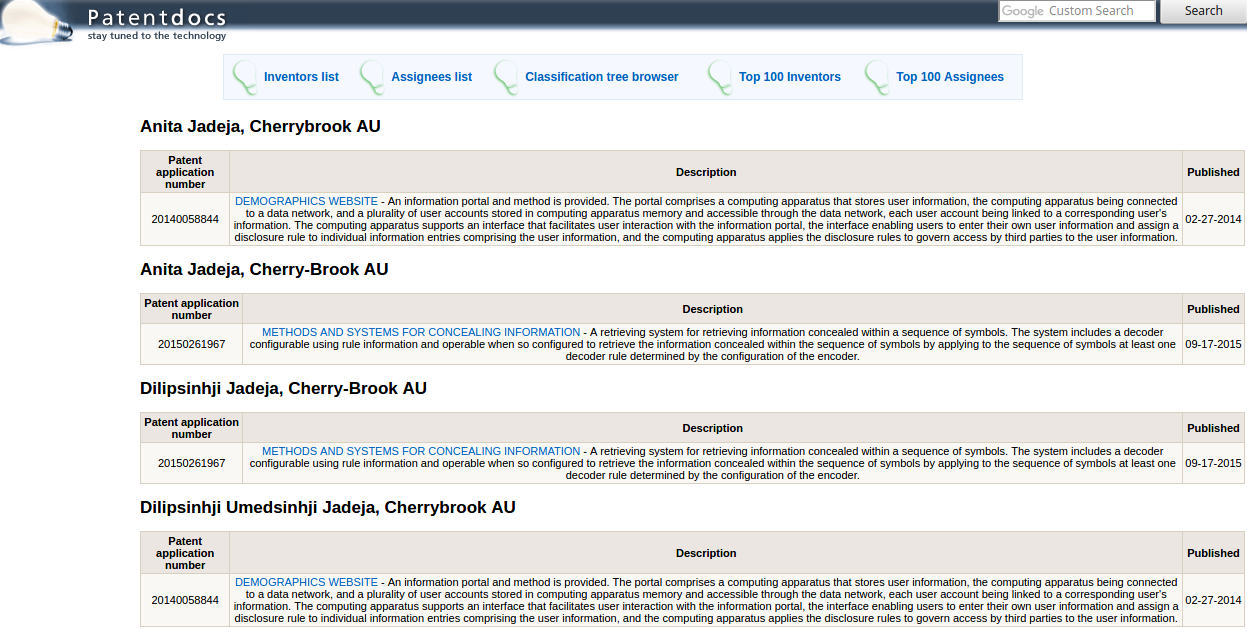Viewport: 1247px width, 636px height.
Task: Click Description header in Dilipsinhji Jadeja Cherry-Brook table
Action: tap(712, 428)
